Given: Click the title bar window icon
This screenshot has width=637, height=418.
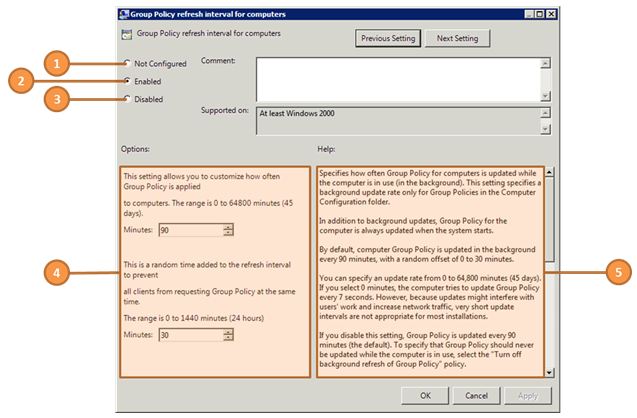Looking at the screenshot, I should (124, 15).
